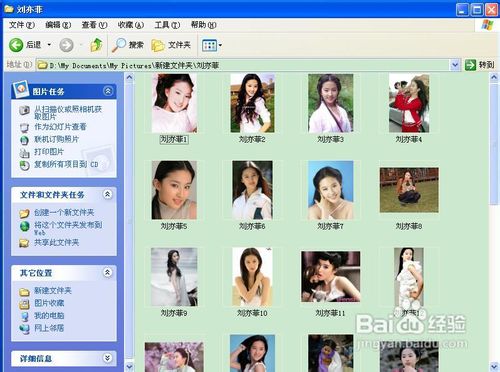This screenshot has height=372, width=500.
Task: Click 从扫描仪或照相机获取图片 link
Action: (x=68, y=113)
